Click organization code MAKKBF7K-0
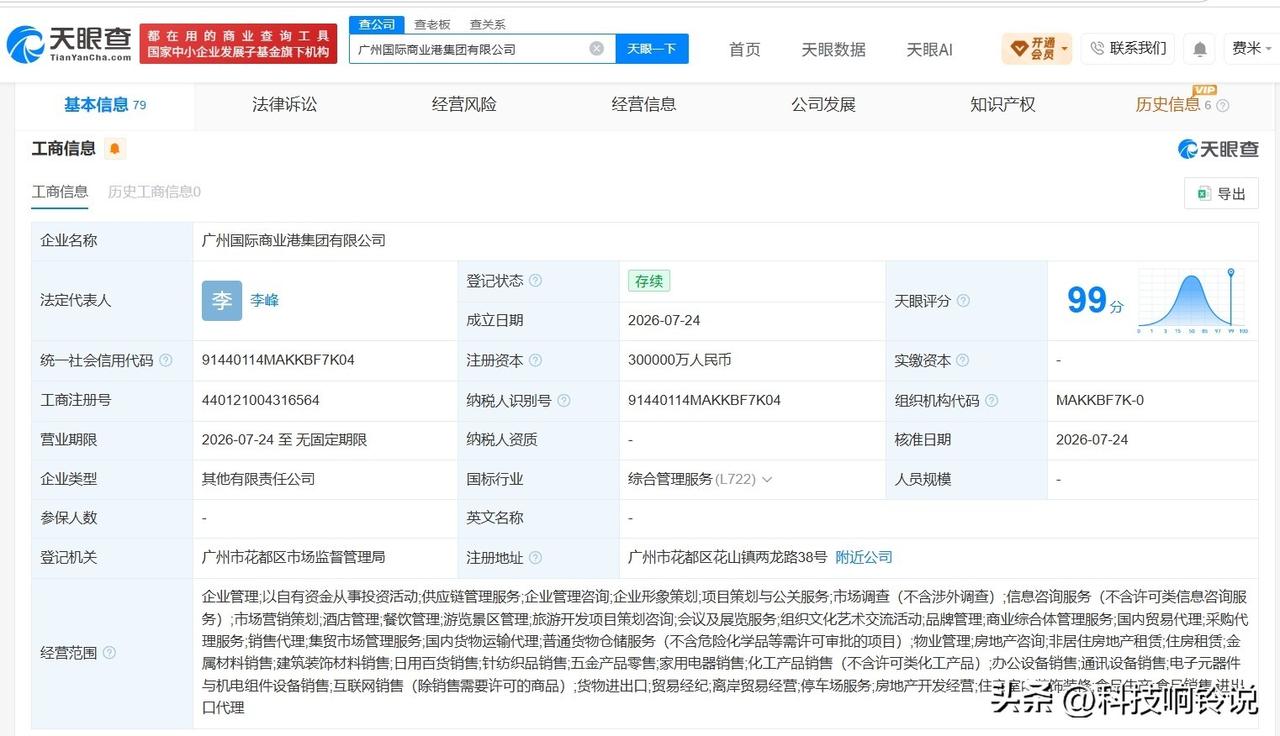1280x736 pixels. pos(1100,400)
